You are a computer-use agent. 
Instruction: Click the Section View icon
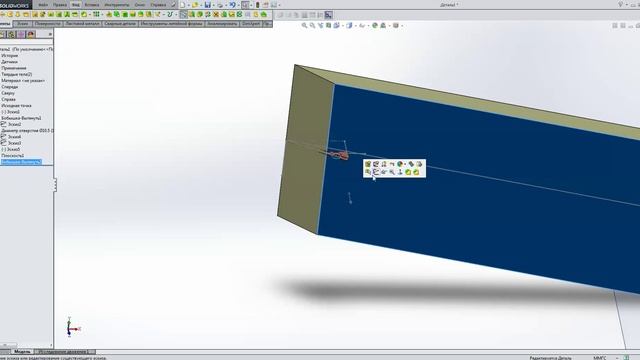(329, 25)
